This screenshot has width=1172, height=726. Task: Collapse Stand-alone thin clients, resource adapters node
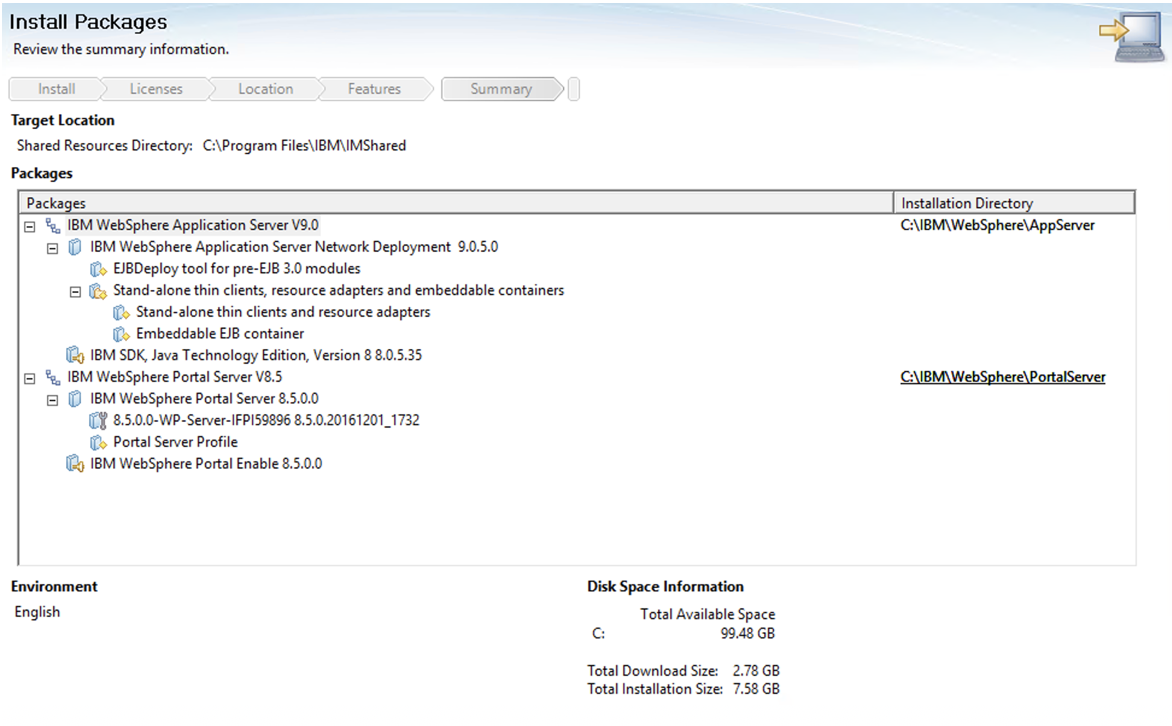(75, 292)
